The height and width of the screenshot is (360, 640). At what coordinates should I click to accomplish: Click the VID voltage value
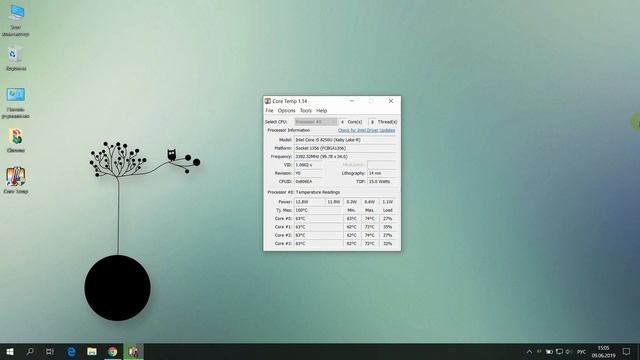308,165
